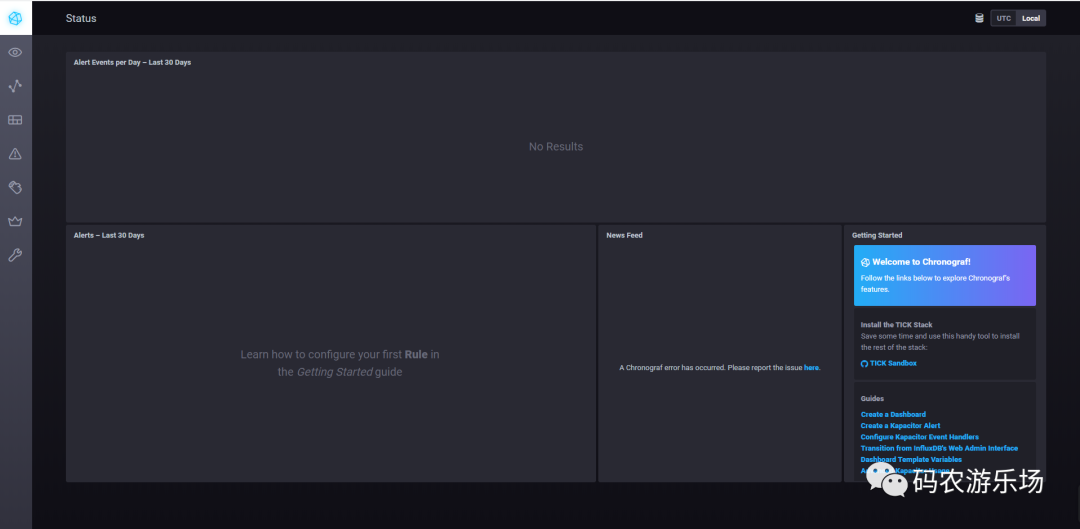
Task: Open Data Explorer graph icon
Action: point(15,86)
